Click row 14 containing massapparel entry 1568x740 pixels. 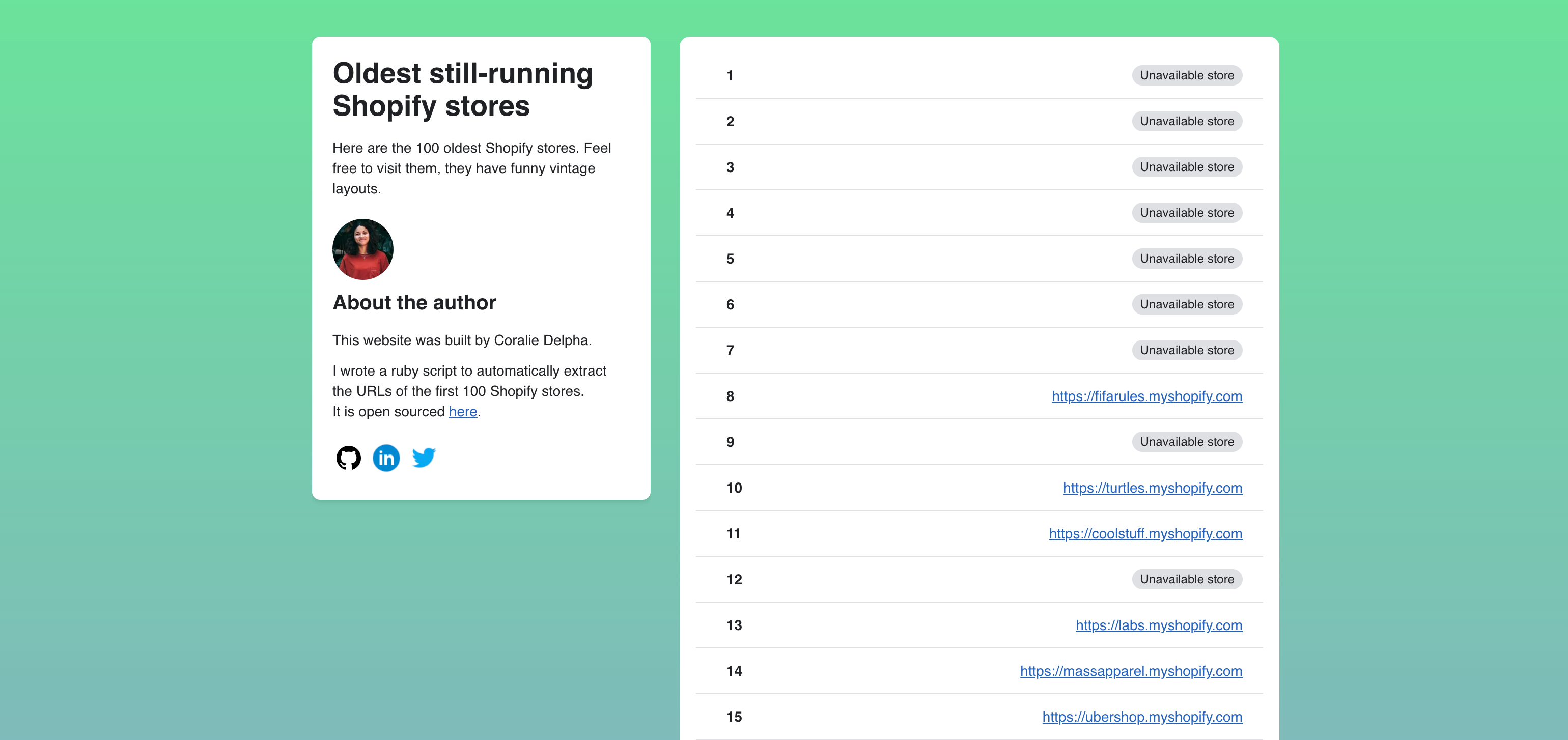[734, 671]
